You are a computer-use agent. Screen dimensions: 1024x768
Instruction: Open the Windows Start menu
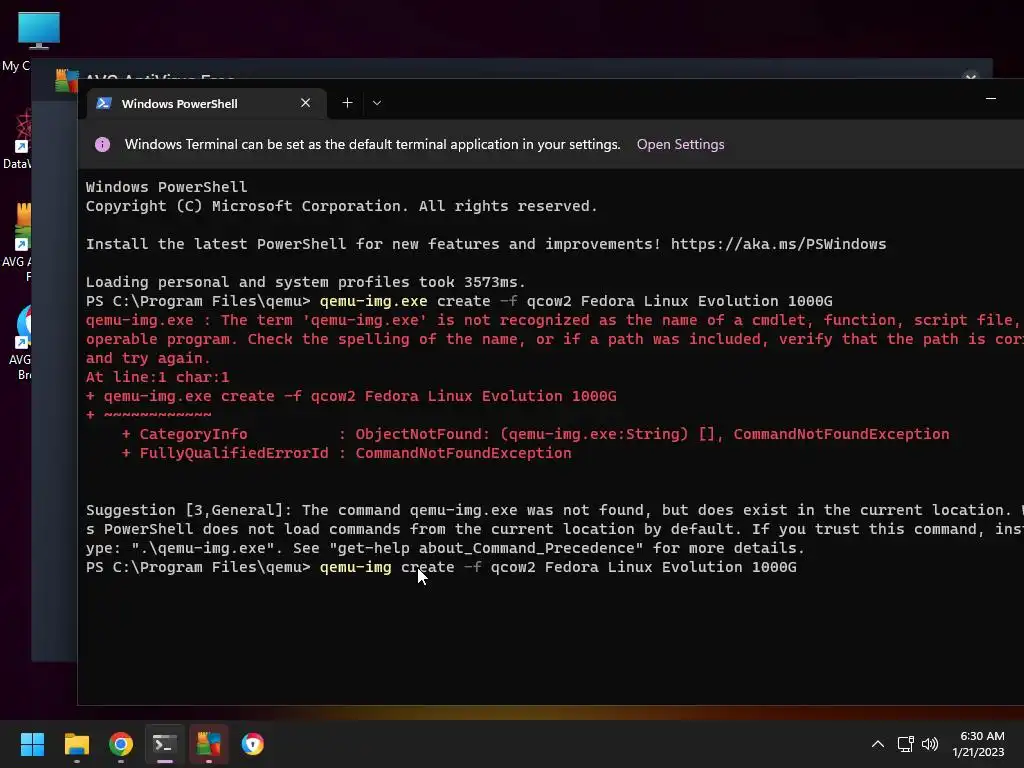coord(32,744)
